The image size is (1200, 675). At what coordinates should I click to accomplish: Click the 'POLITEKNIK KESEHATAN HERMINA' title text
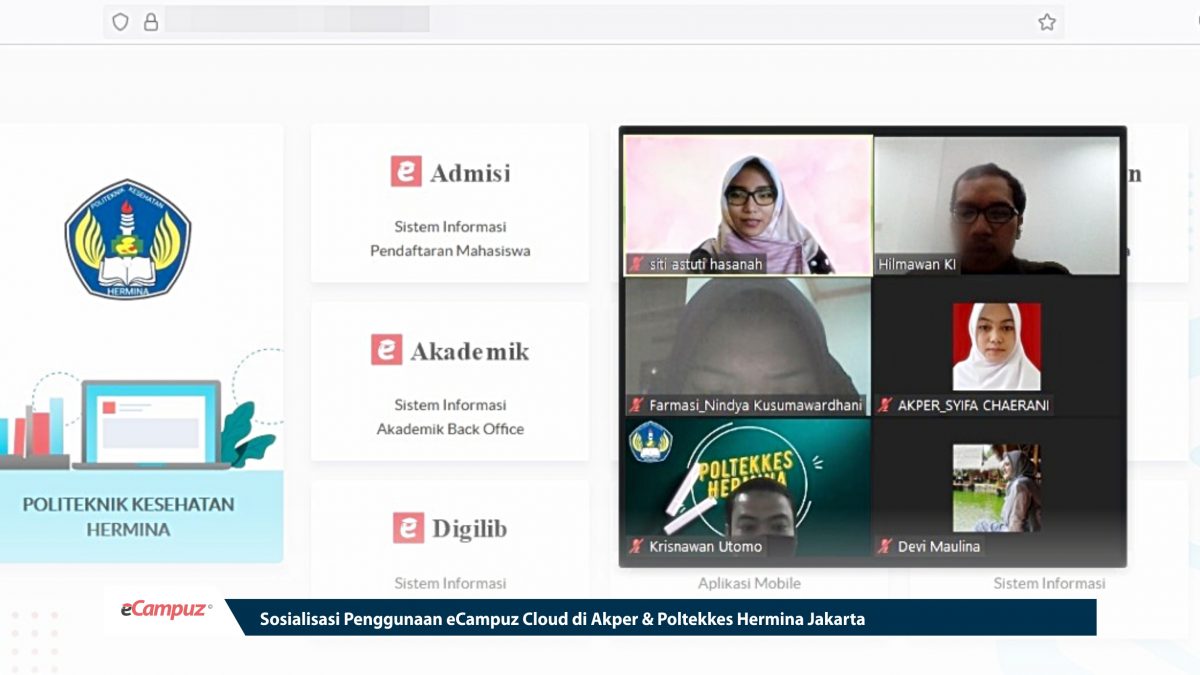click(128, 516)
